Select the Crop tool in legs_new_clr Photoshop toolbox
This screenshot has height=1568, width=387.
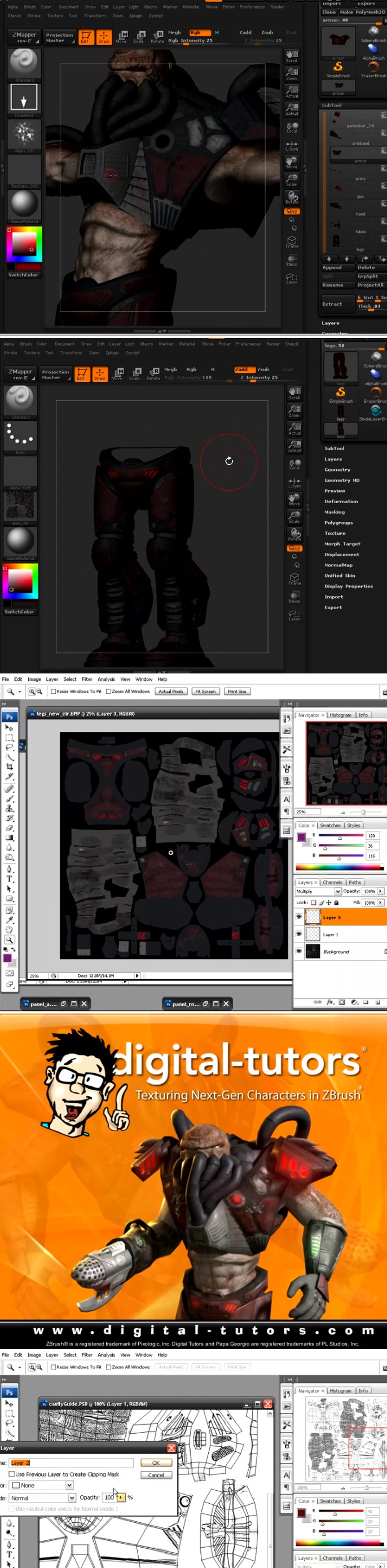coord(9,767)
